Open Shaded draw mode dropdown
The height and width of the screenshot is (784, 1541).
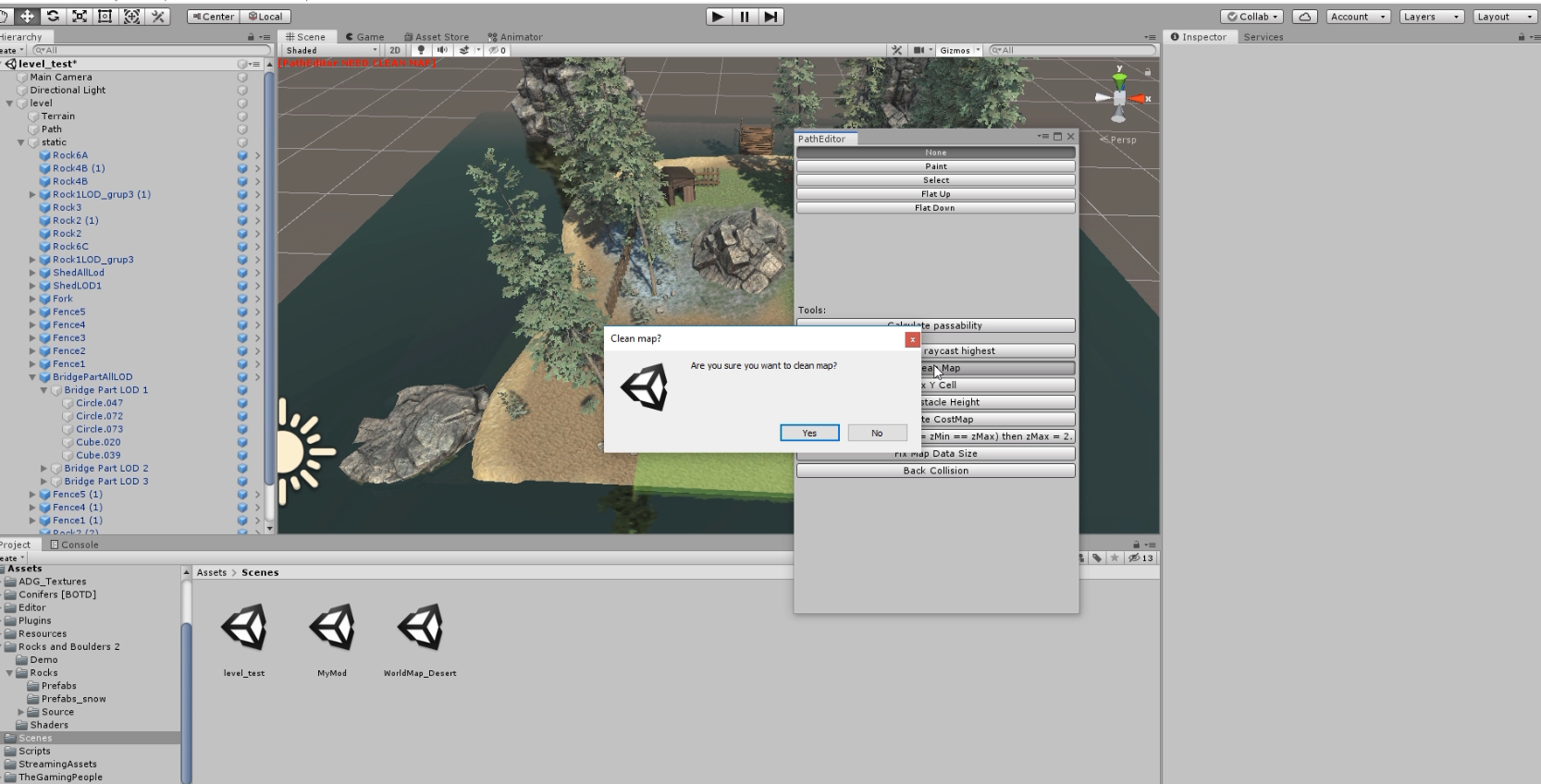pos(331,50)
